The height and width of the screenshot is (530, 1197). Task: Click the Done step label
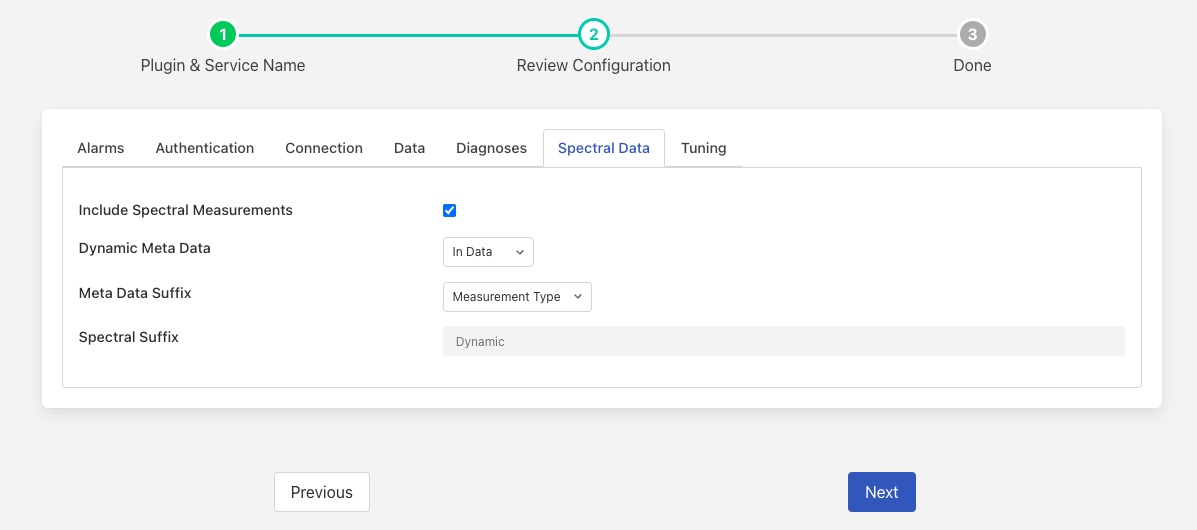[x=972, y=65]
